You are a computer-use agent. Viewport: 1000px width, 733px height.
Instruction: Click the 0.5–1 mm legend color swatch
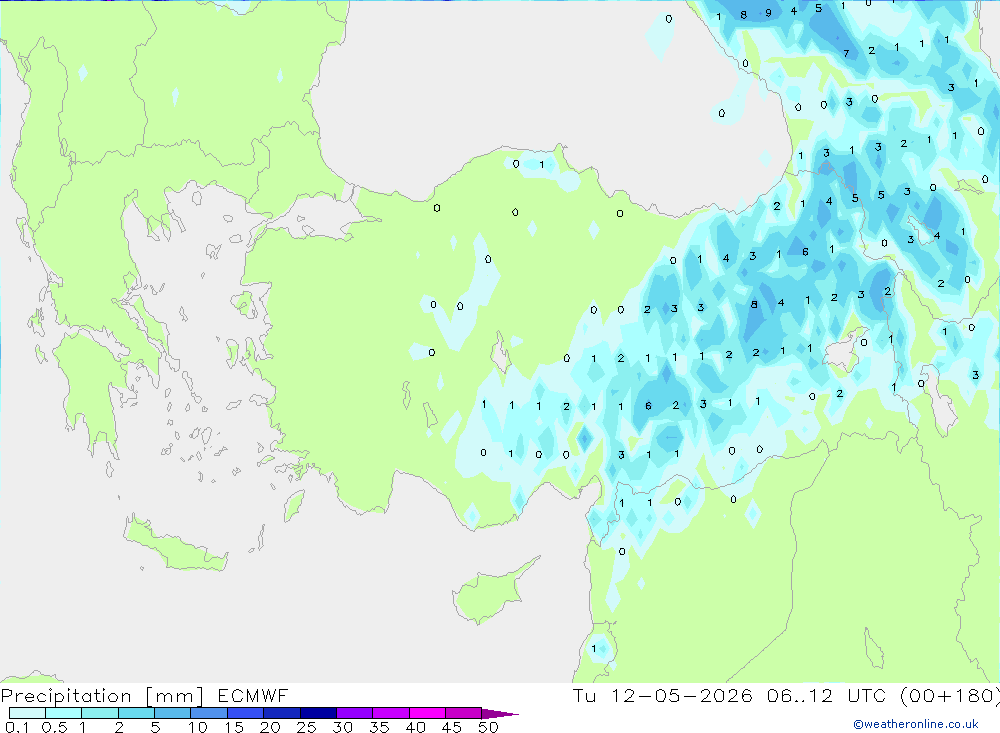click(64, 713)
